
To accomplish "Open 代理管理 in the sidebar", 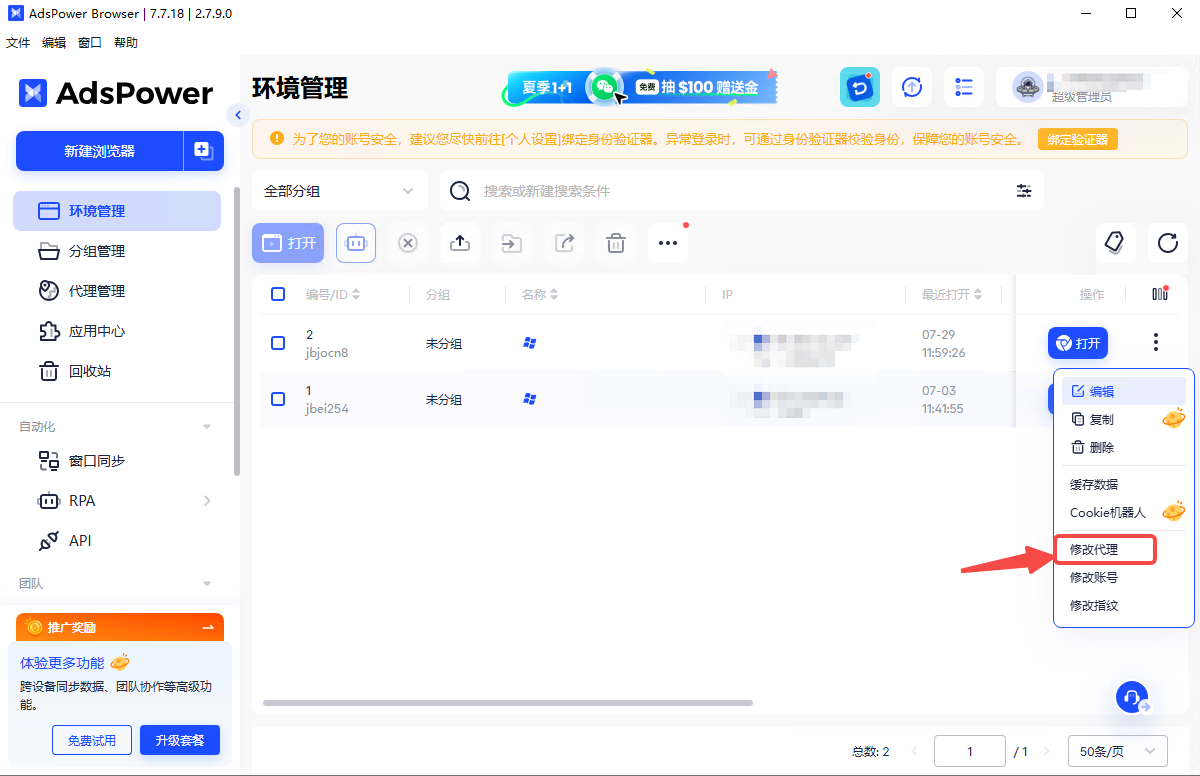I will click(x=97, y=291).
